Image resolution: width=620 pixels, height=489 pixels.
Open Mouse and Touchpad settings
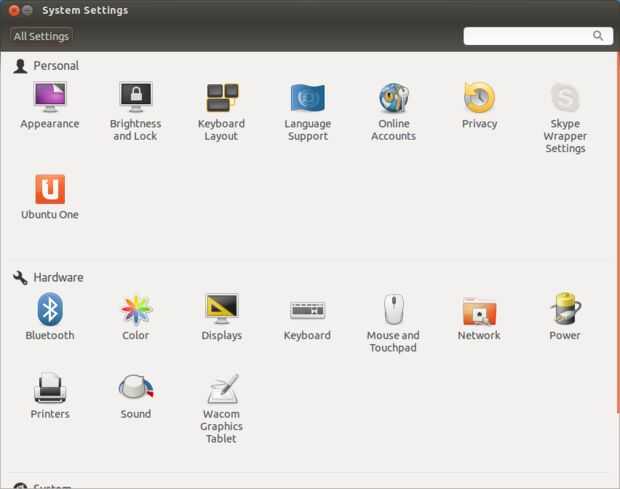[393, 323]
